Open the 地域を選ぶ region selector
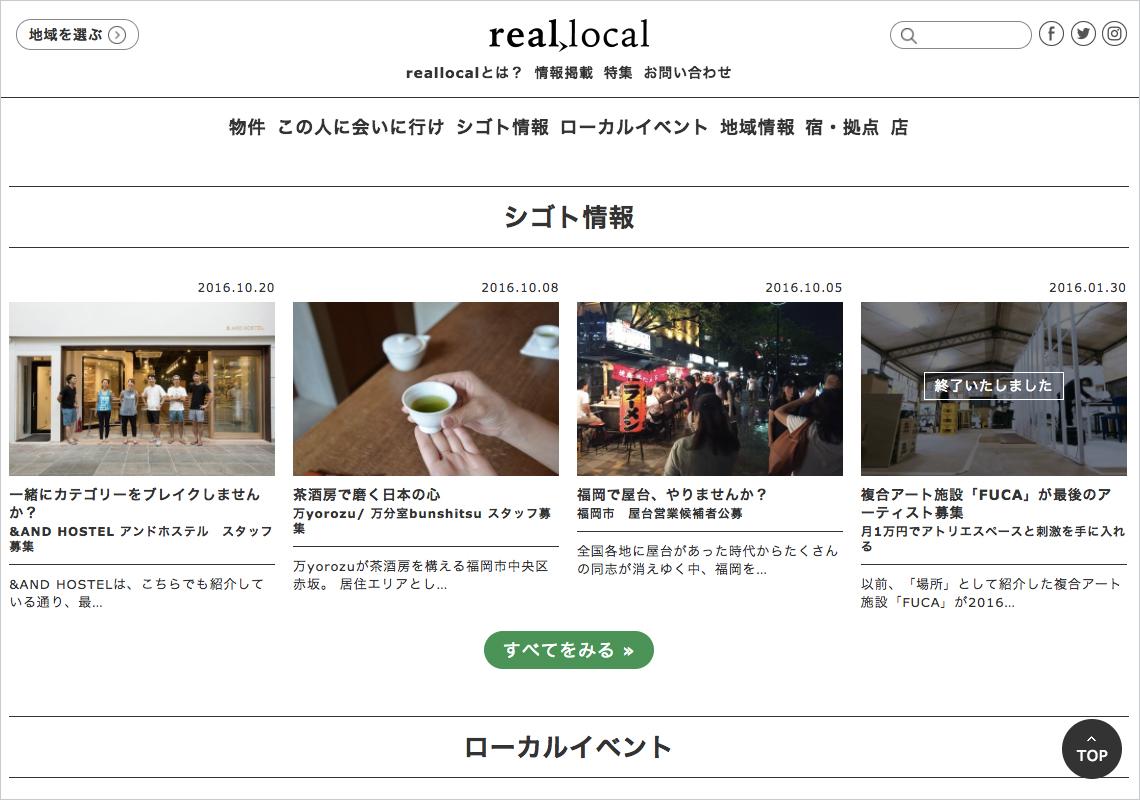 (77, 35)
